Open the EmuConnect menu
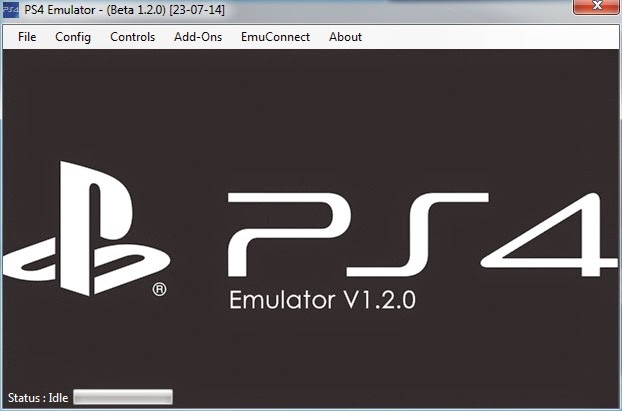This screenshot has width=622, height=411. coord(275,37)
